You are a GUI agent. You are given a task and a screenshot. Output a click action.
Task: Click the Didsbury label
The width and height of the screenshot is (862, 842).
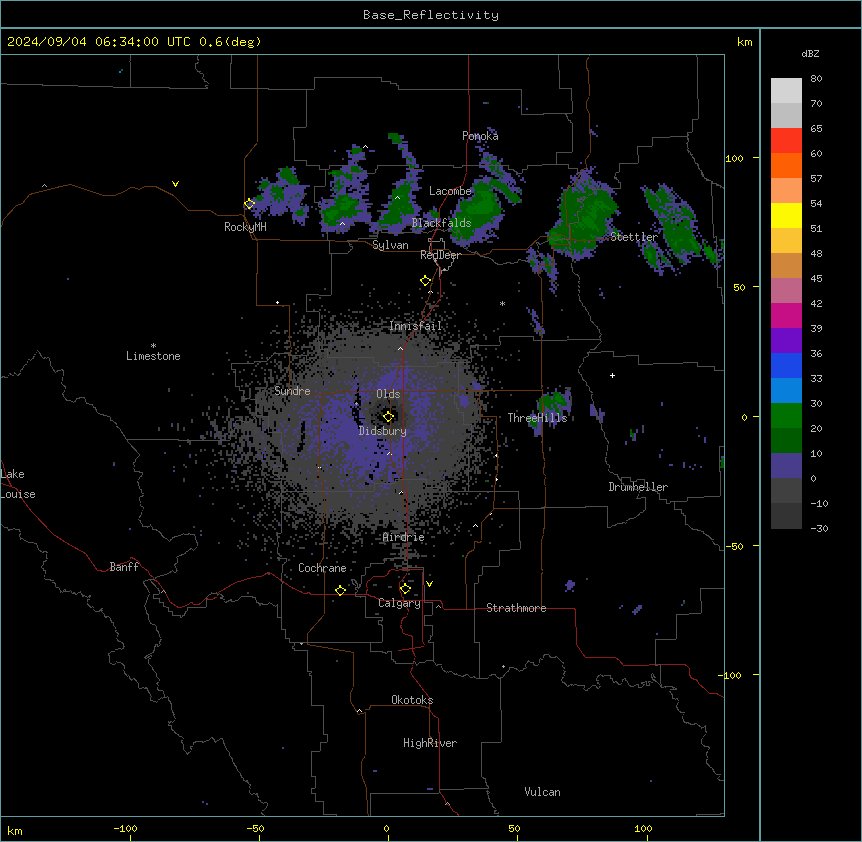click(x=383, y=431)
